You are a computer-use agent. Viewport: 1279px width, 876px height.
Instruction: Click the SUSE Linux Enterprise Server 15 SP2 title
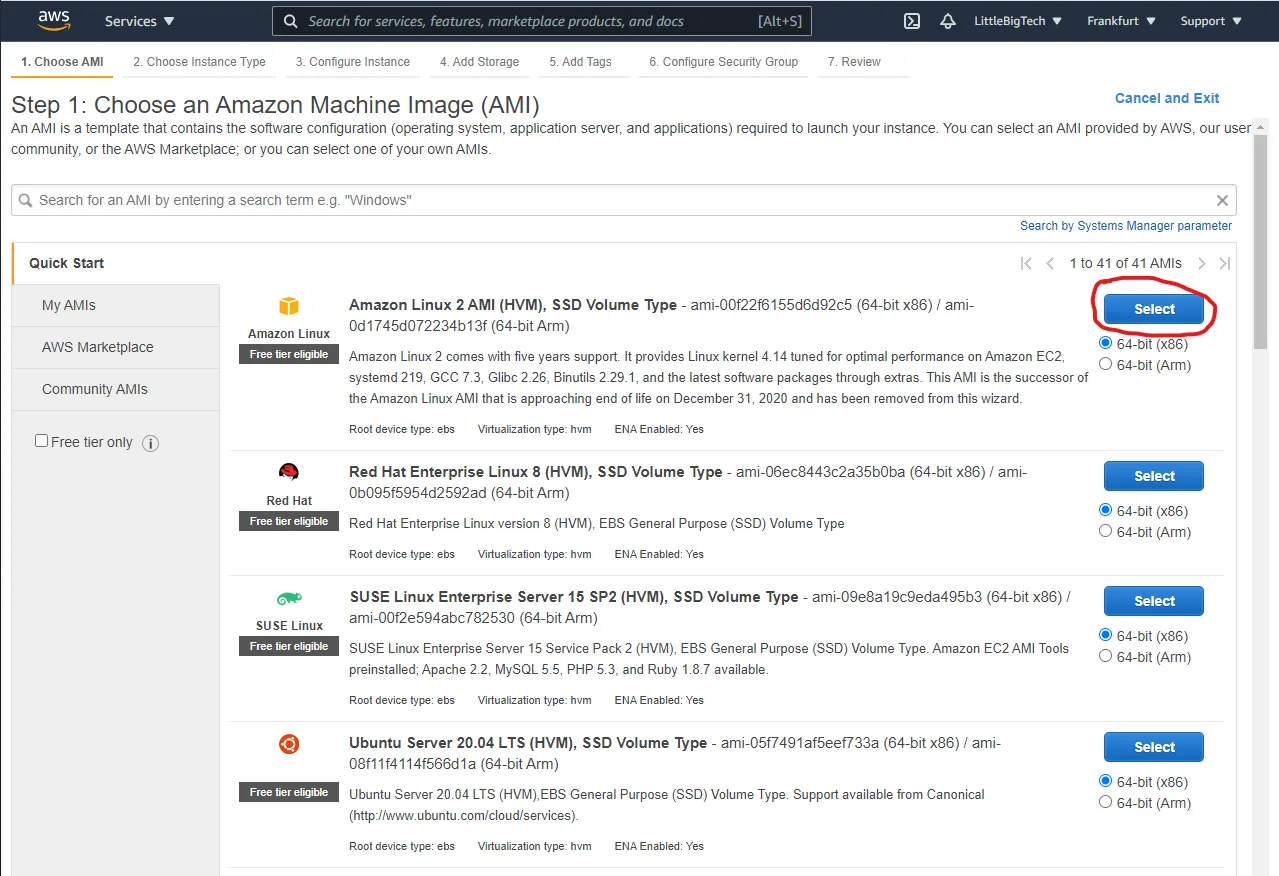[574, 597]
